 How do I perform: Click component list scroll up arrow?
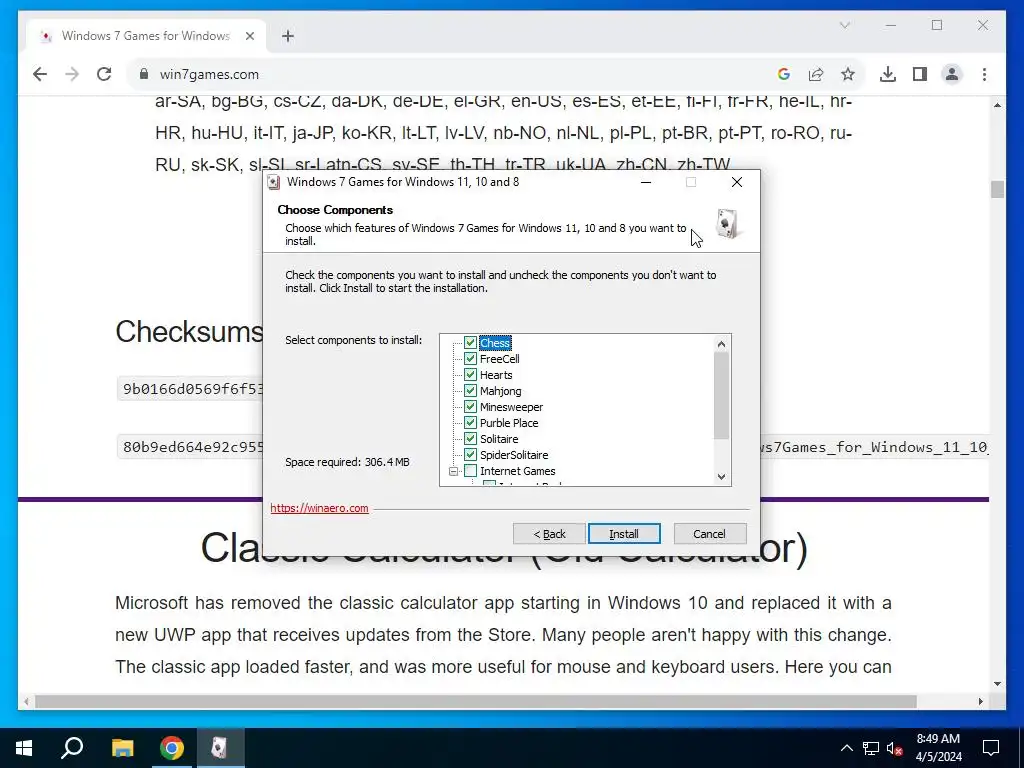click(x=721, y=344)
